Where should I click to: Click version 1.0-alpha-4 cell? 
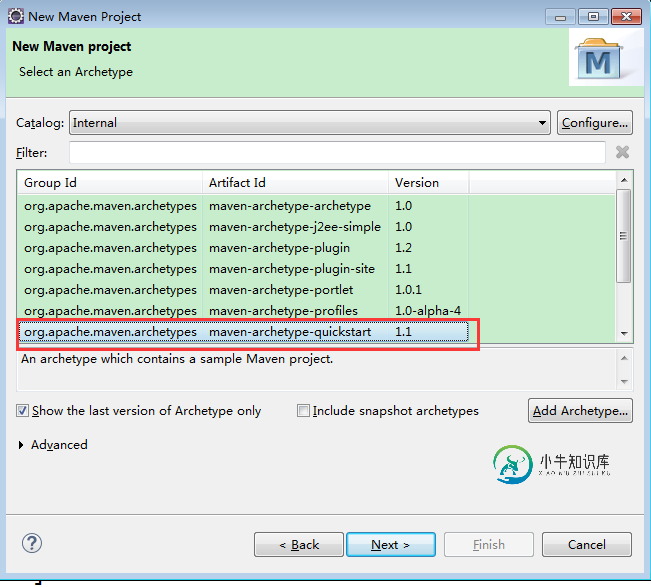[428, 311]
